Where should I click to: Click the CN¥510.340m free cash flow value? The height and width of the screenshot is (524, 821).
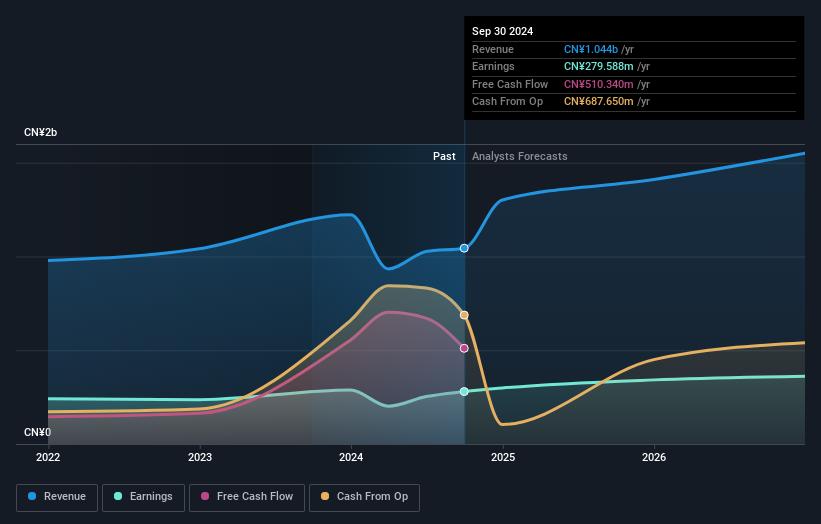point(598,84)
